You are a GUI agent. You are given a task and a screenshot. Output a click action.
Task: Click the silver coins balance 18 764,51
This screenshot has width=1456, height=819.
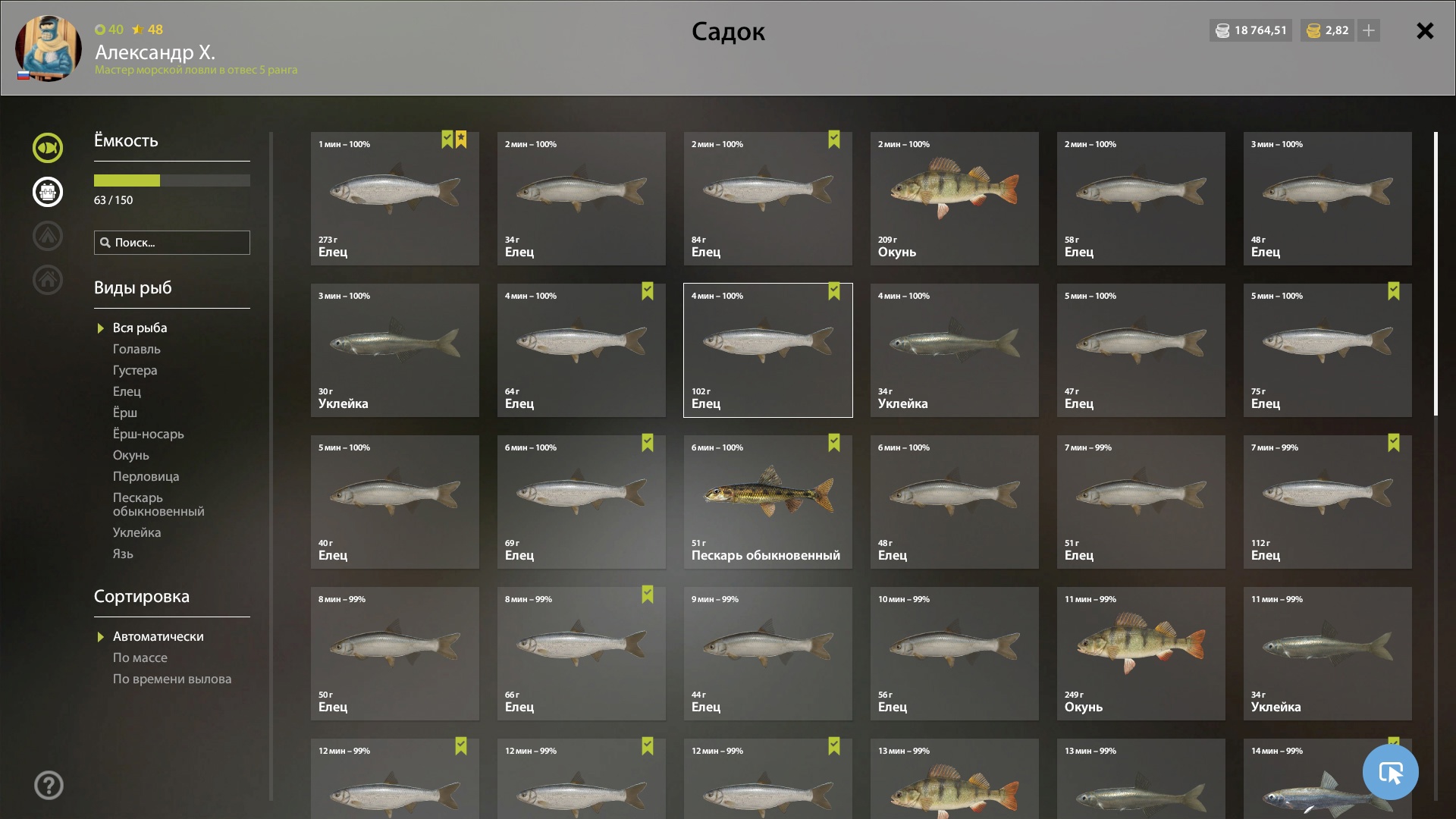point(1251,30)
